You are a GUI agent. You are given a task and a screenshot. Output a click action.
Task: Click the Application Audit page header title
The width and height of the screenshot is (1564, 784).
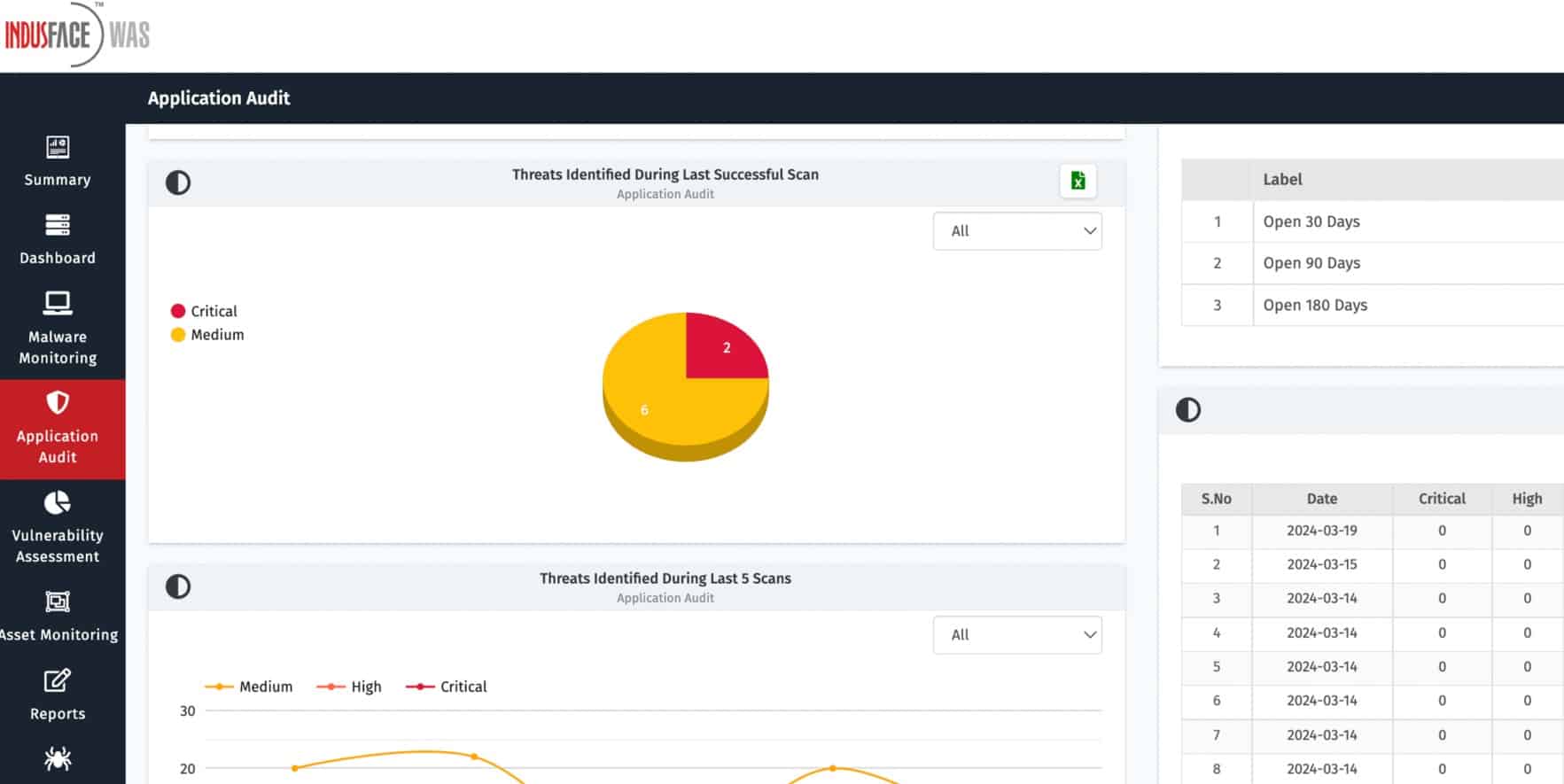(x=219, y=98)
